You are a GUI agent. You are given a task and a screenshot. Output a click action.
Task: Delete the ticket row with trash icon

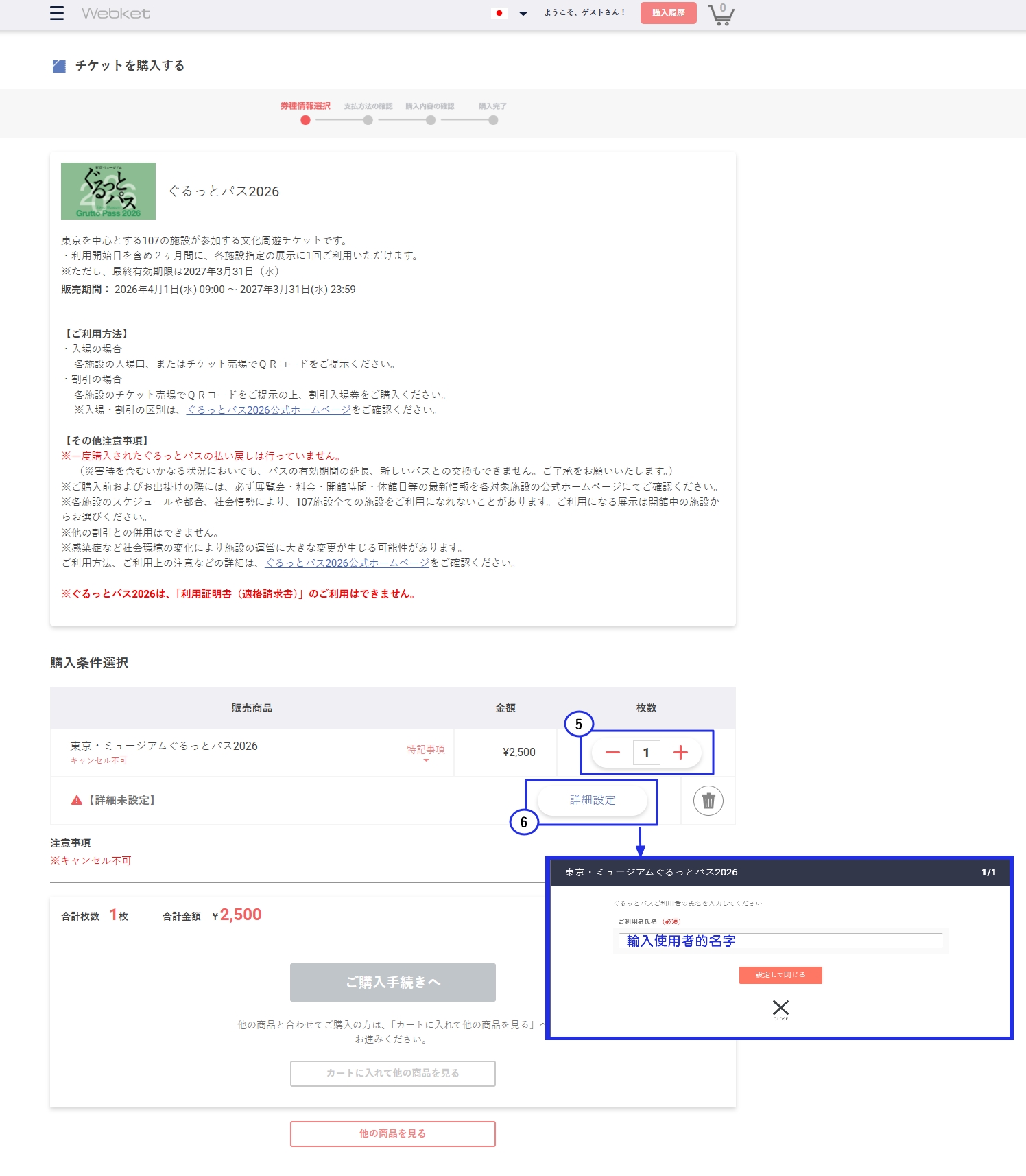708,801
